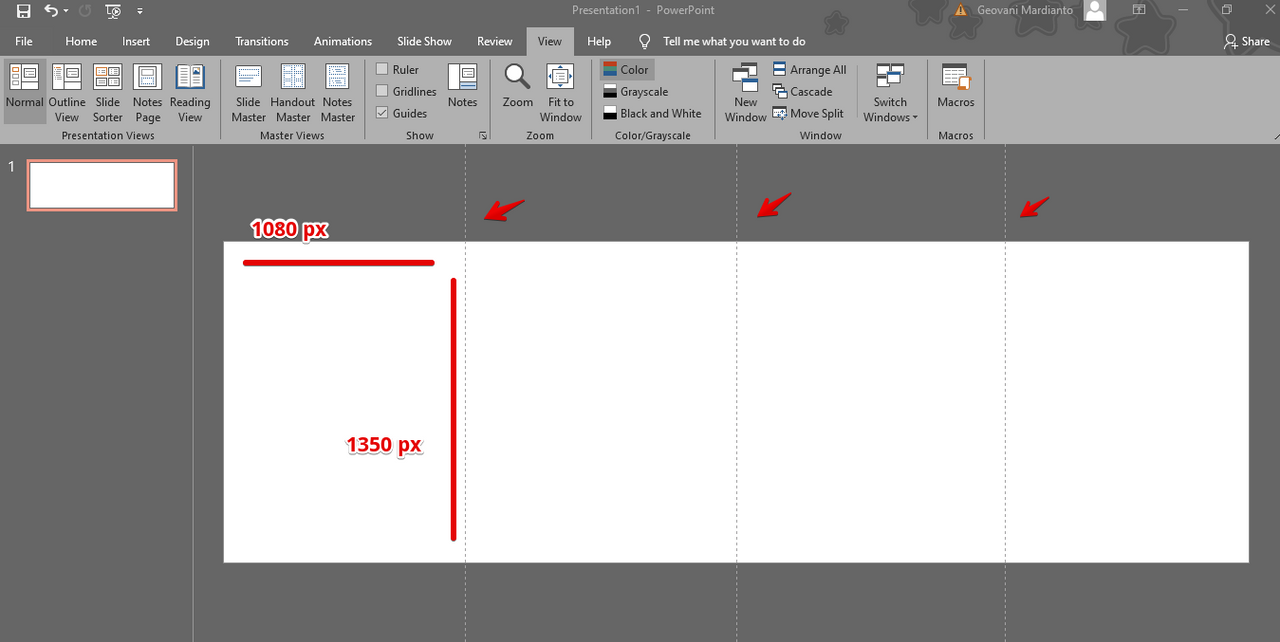Expand Switch Windows dropdown
Screen dimensions: 1280x642
pos(890,91)
